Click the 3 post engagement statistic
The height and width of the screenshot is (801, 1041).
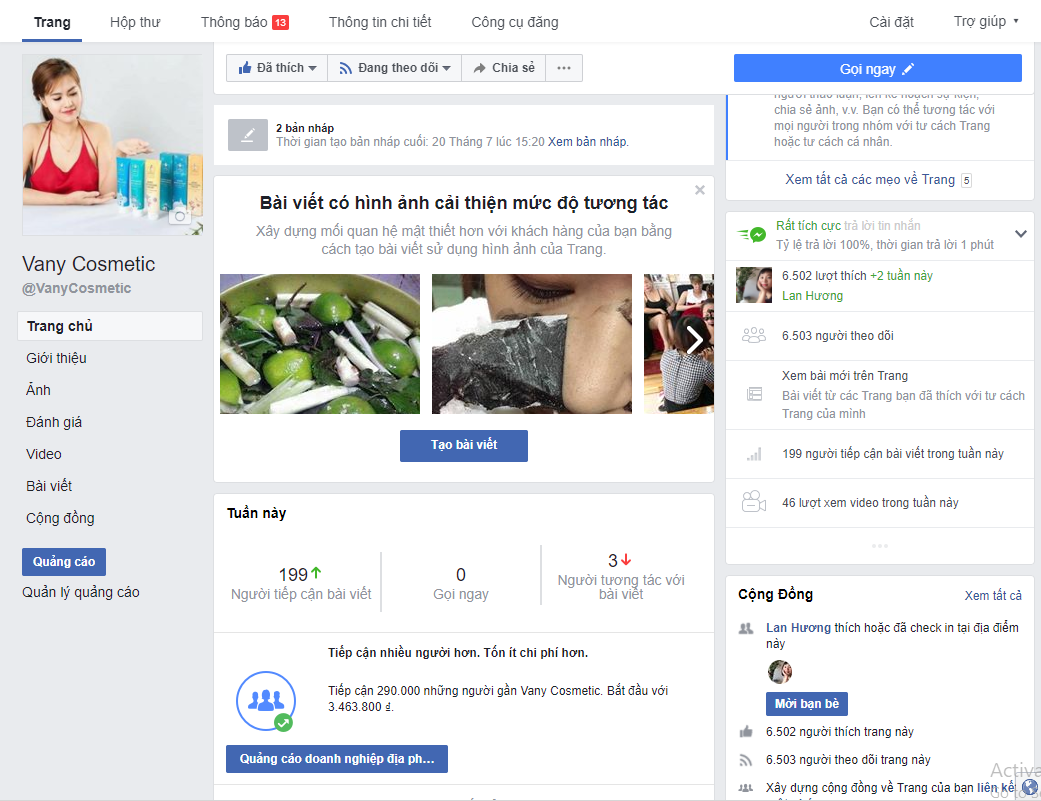pos(621,576)
